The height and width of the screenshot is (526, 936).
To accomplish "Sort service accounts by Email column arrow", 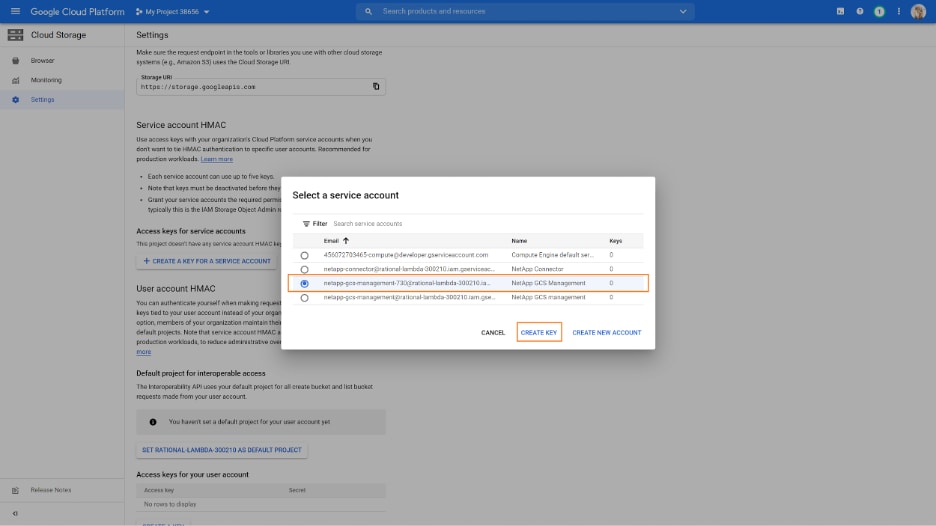I will pos(346,241).
